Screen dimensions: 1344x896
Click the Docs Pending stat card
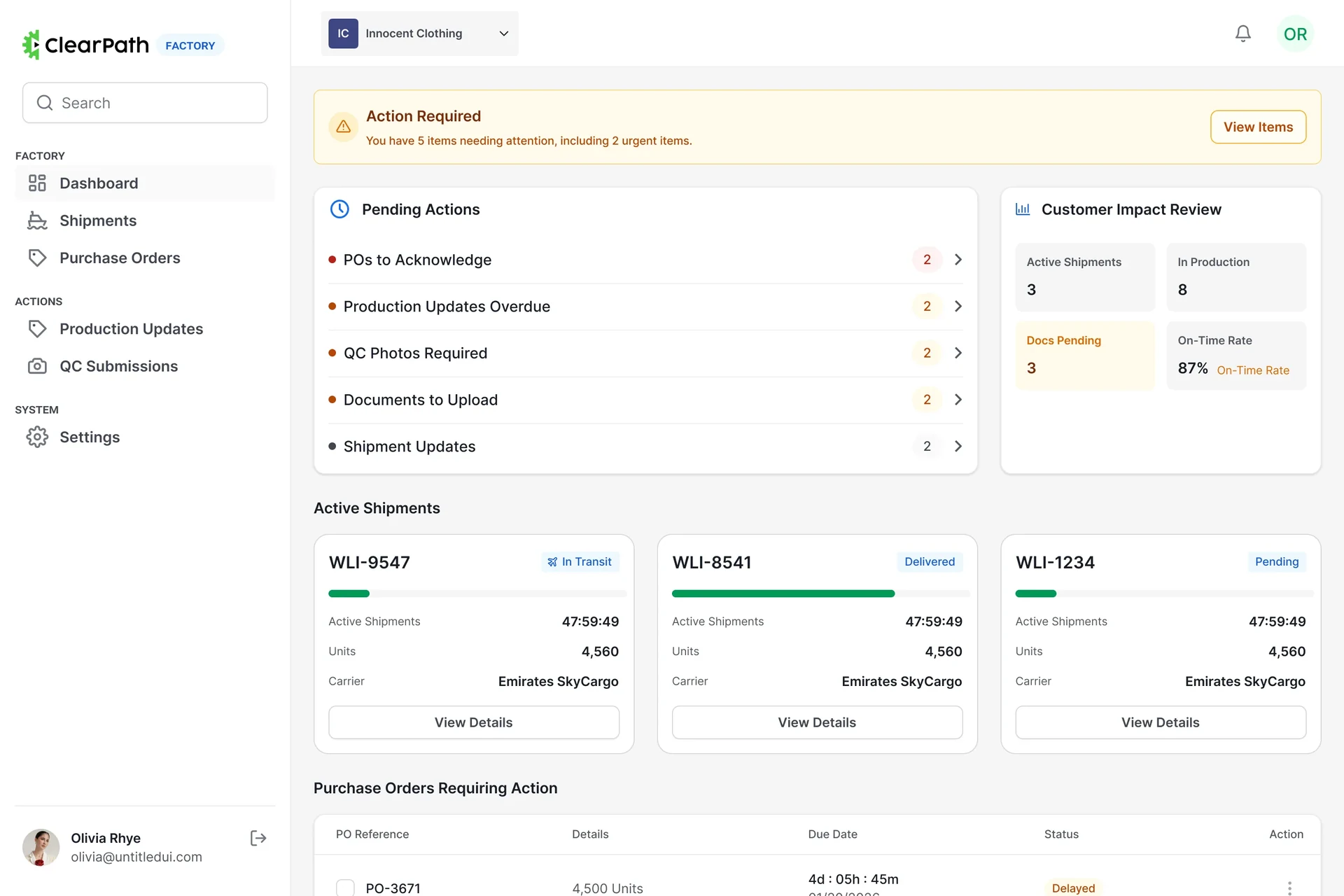(1085, 356)
